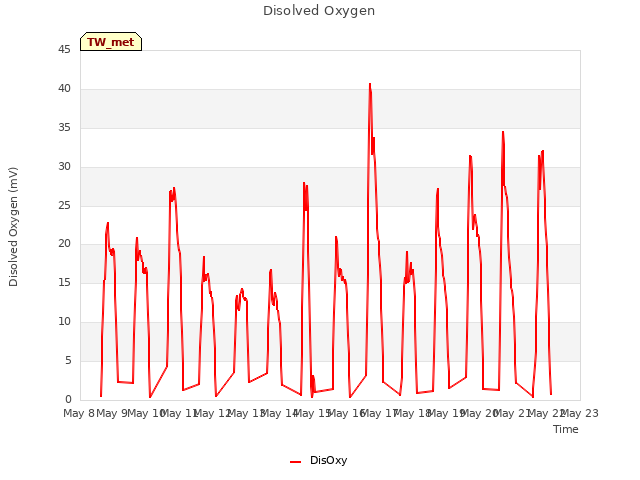Click the highest peak near May 17

click(370, 84)
